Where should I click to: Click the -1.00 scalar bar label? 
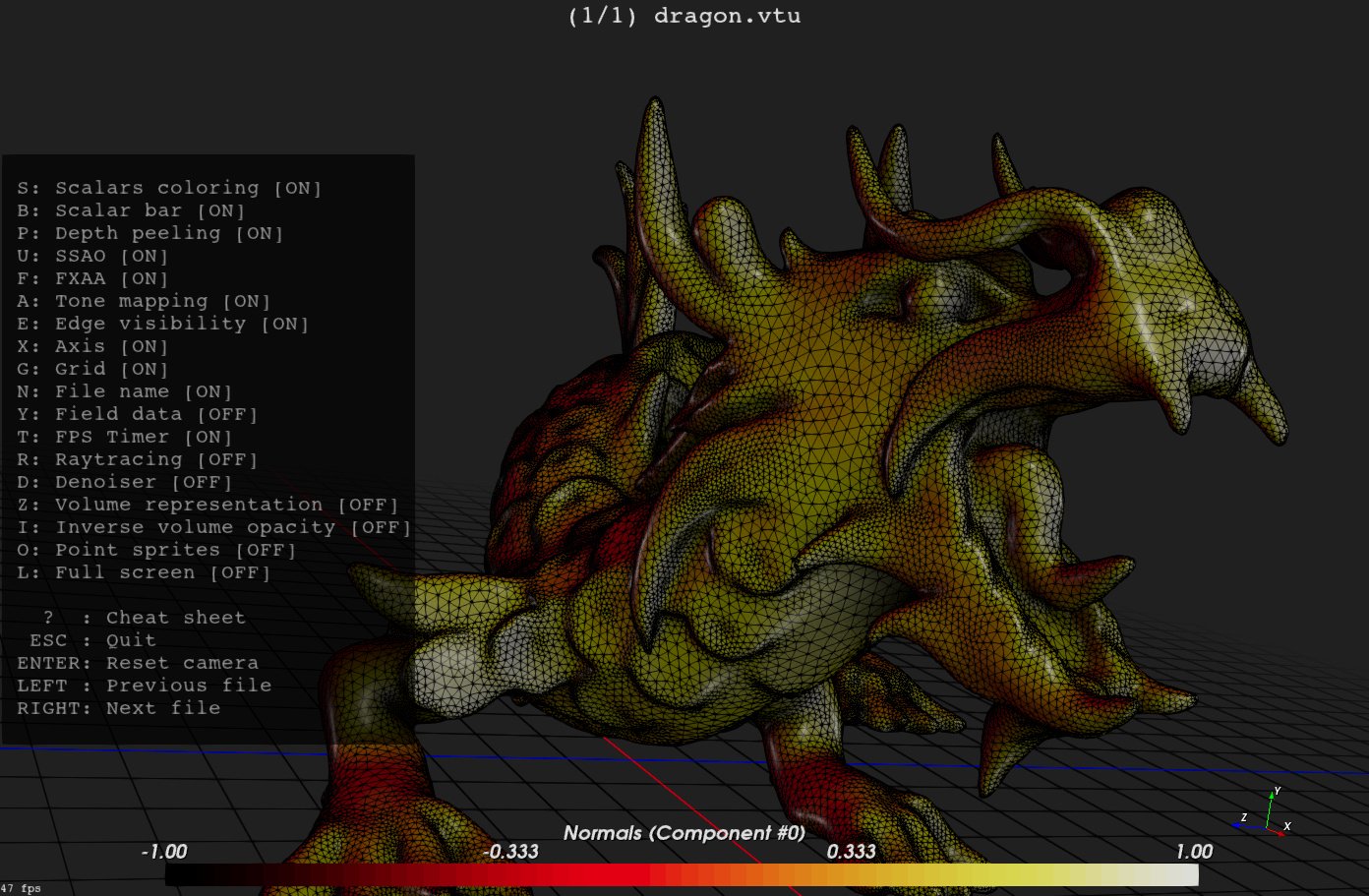(x=164, y=852)
